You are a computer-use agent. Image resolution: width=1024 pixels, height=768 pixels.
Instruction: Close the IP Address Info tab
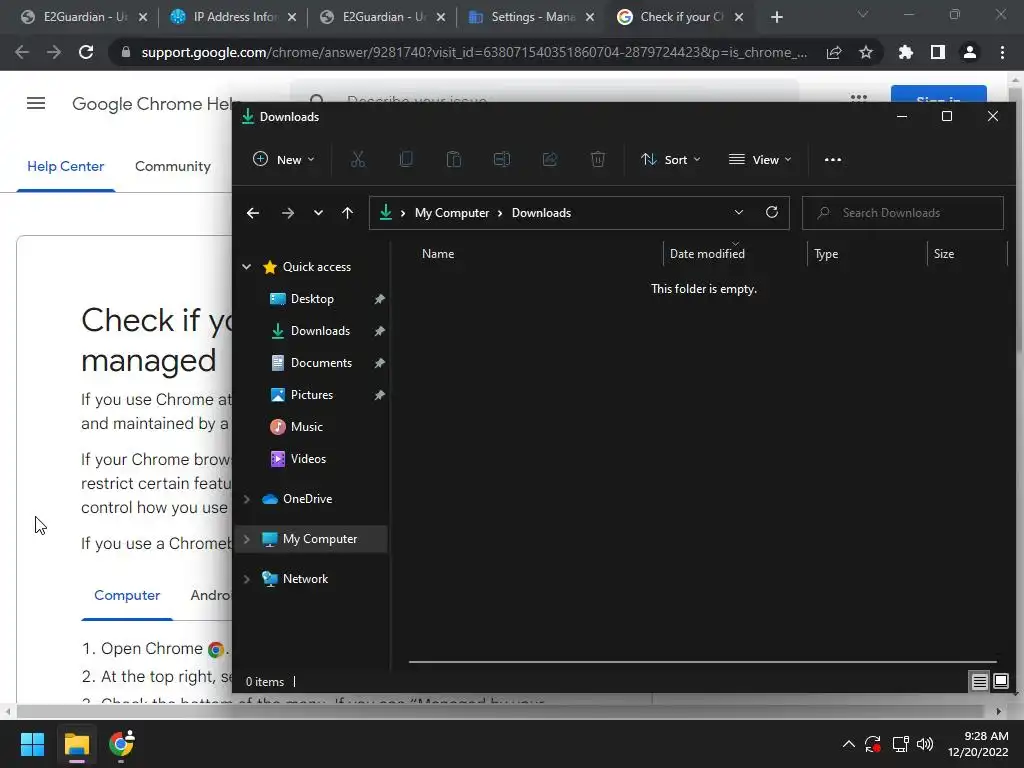(292, 17)
